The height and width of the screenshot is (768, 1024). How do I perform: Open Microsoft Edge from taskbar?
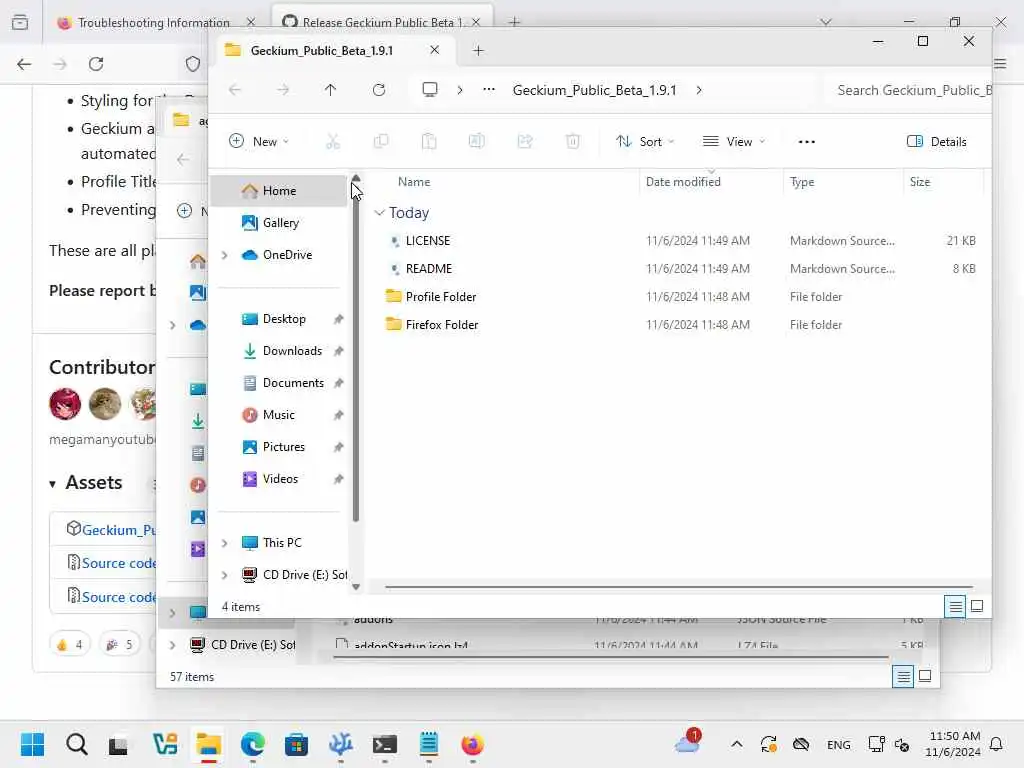click(x=253, y=744)
